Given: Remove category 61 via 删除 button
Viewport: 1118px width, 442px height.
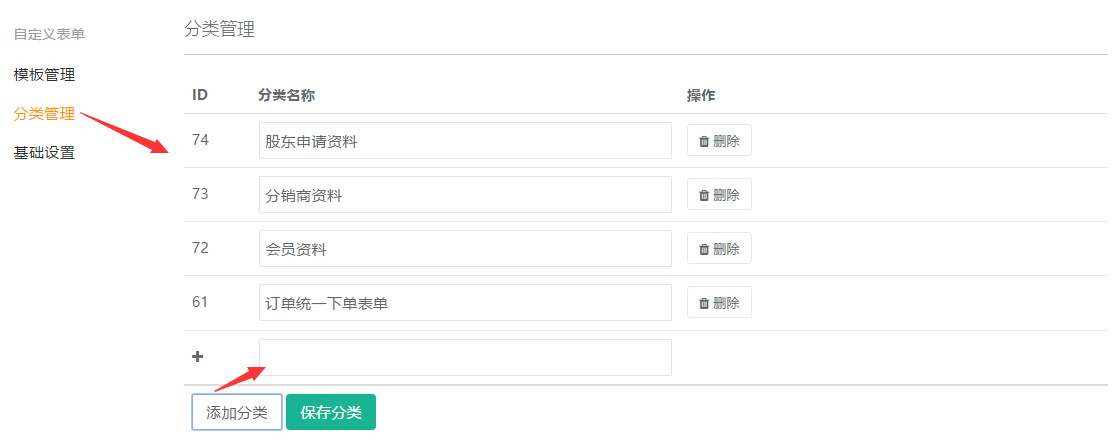Looking at the screenshot, I should pos(719,303).
